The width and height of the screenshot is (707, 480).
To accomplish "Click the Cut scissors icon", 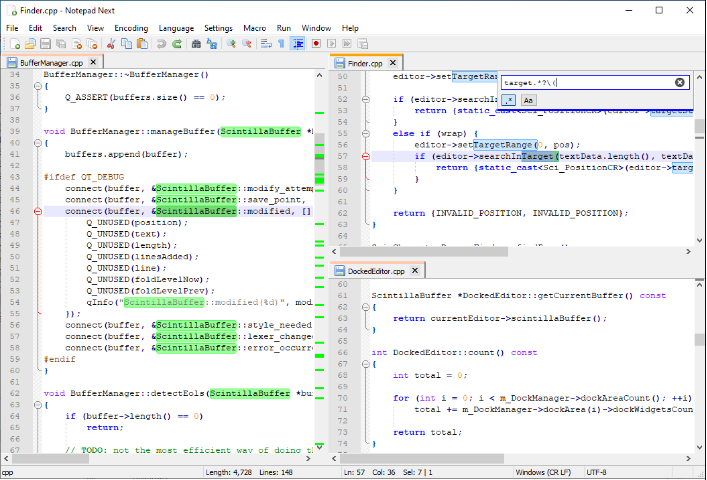I will pyautogui.click(x=111, y=44).
